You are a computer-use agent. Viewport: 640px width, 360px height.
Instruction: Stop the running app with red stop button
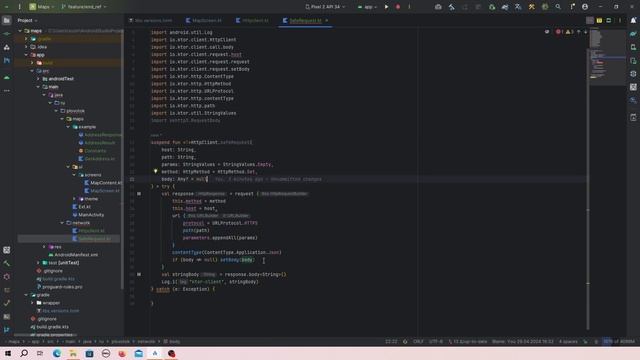click(x=398, y=7)
